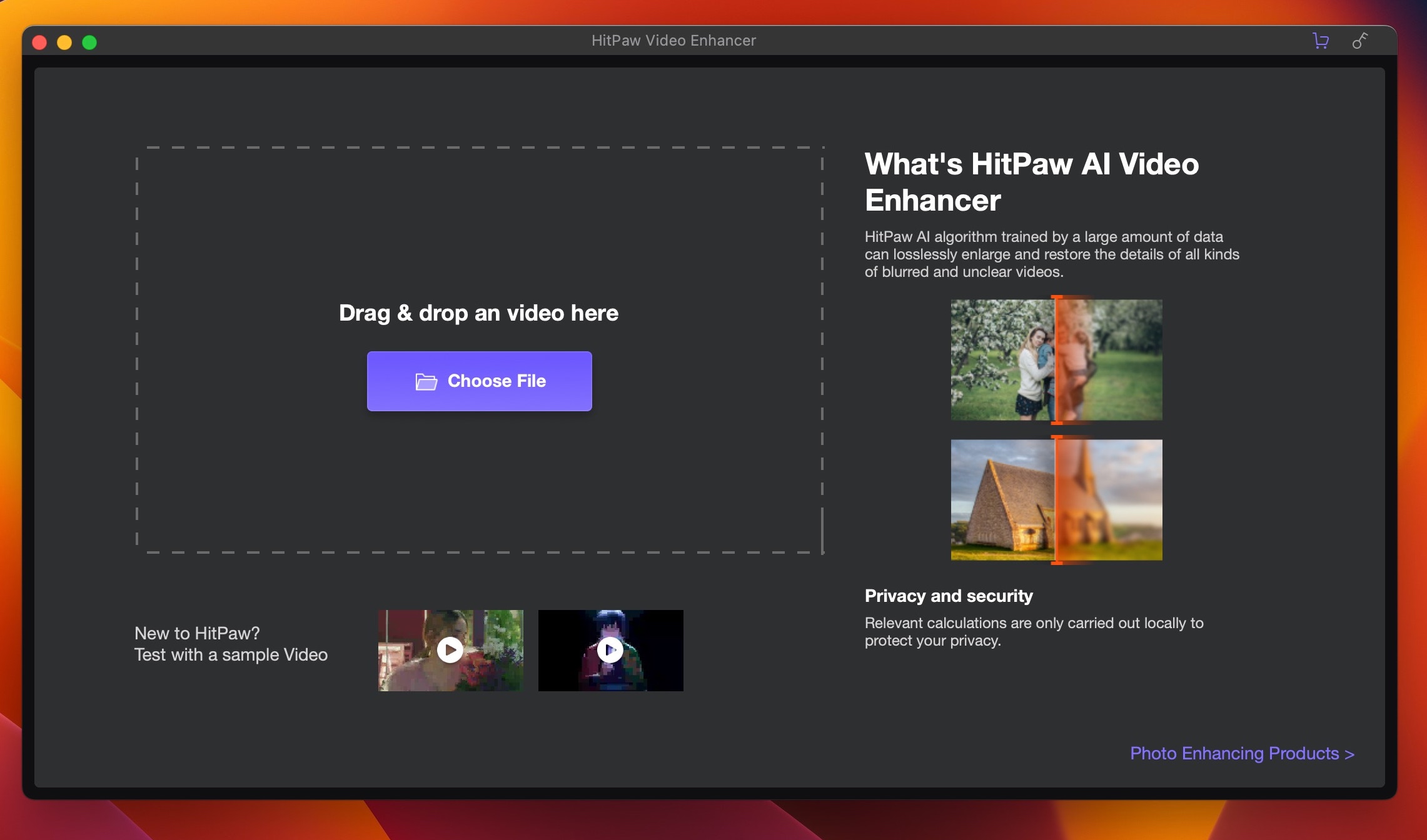Click the key registration icon
Image resolution: width=1427 pixels, height=840 pixels.
1360,41
